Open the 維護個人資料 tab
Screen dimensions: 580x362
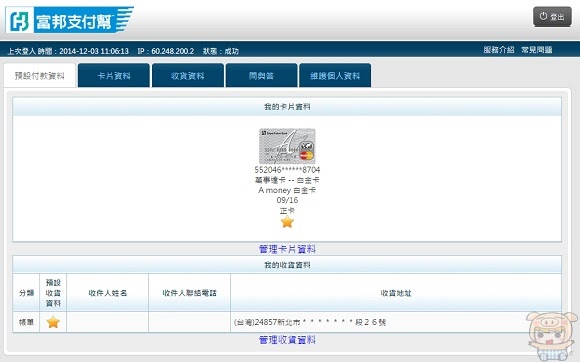coord(335,75)
